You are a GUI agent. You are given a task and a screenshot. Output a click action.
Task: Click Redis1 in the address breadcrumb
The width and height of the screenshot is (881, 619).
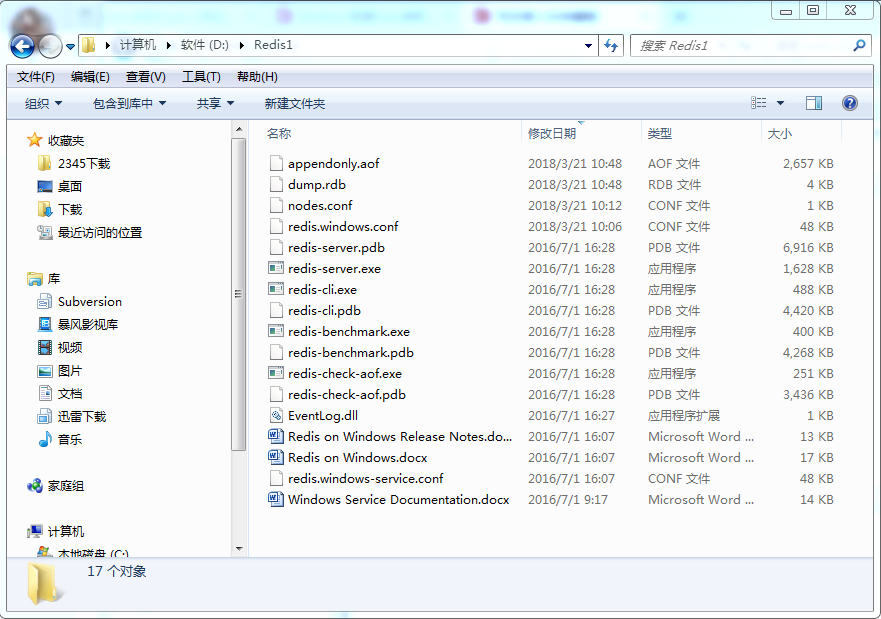(x=273, y=45)
